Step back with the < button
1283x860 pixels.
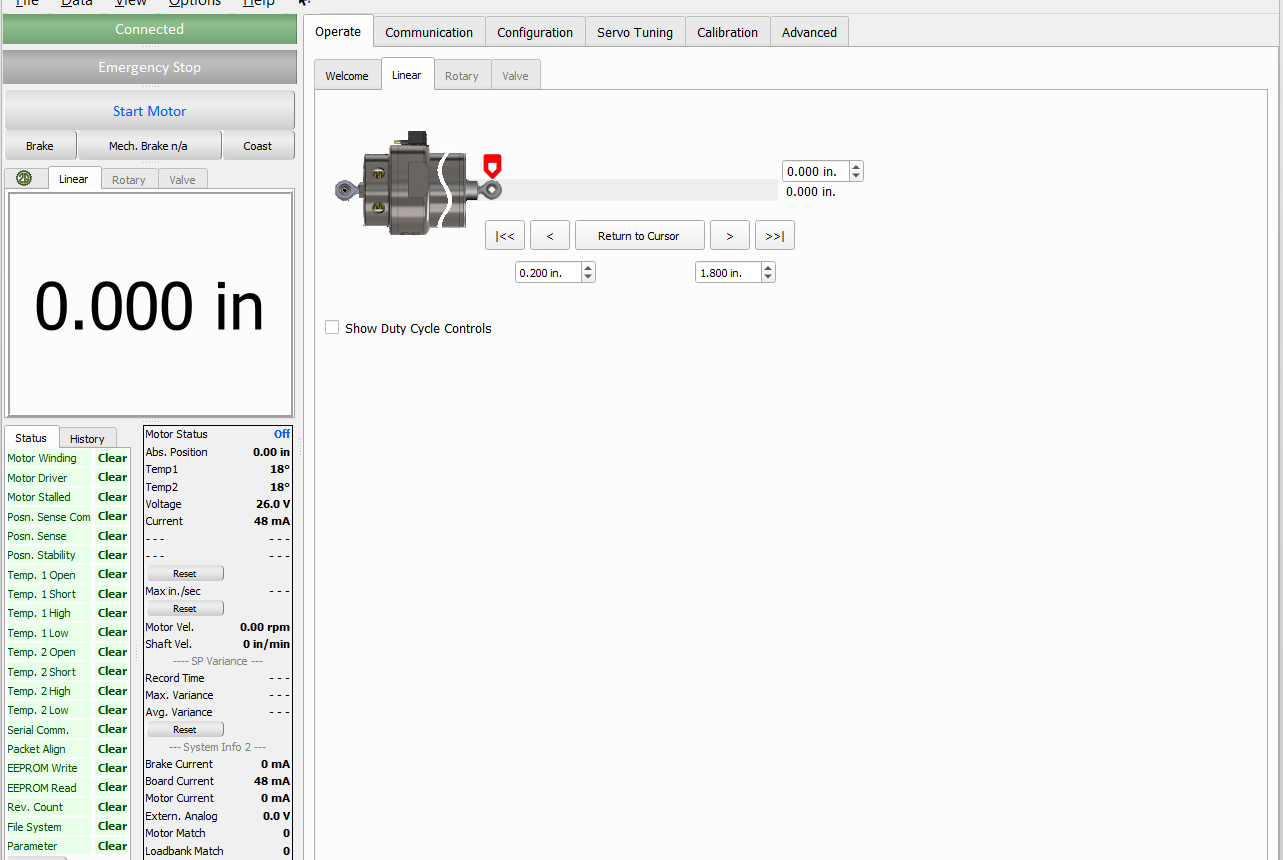coord(550,236)
